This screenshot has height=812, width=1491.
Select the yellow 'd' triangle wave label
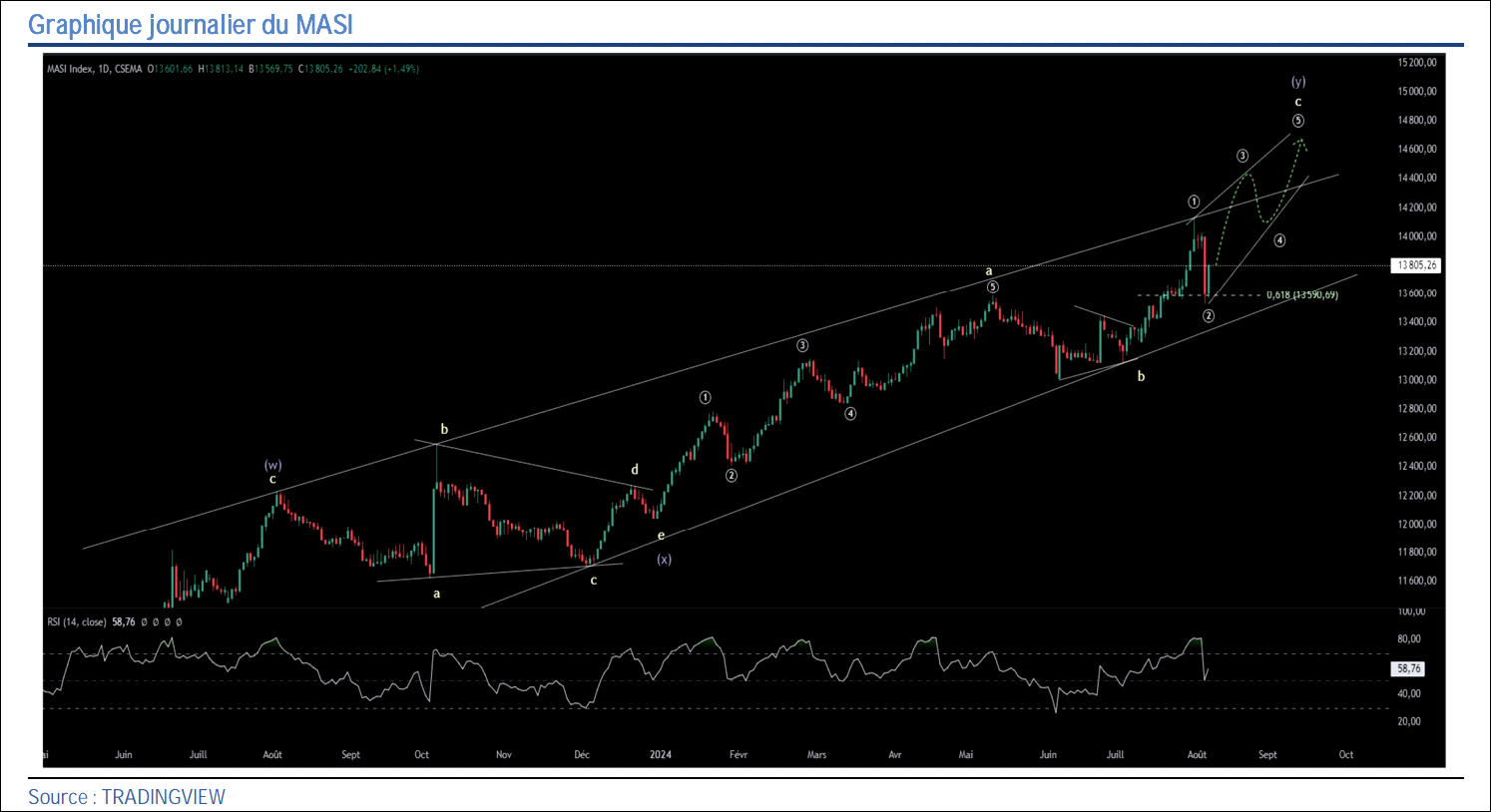(635, 470)
